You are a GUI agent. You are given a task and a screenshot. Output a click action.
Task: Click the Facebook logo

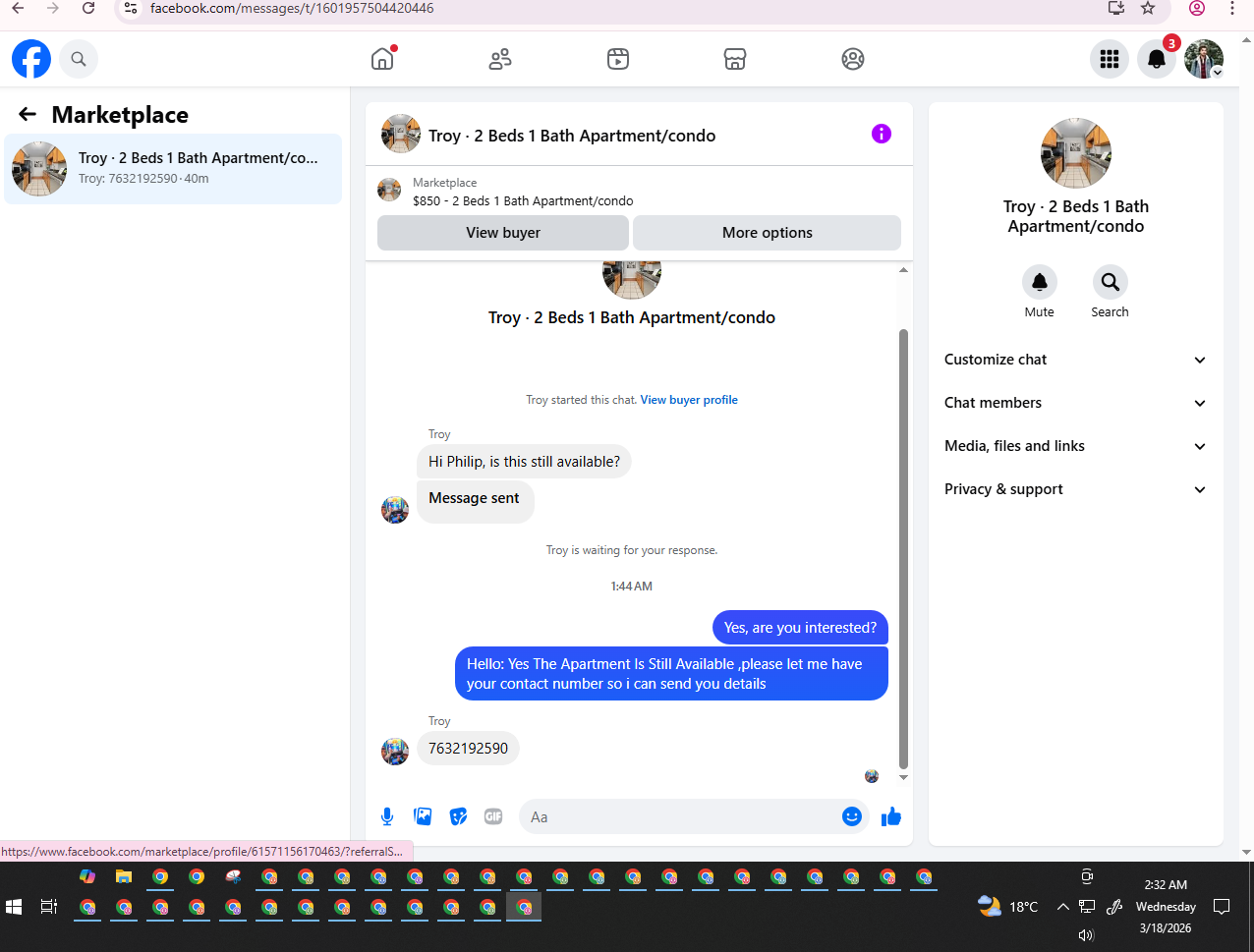point(31,59)
